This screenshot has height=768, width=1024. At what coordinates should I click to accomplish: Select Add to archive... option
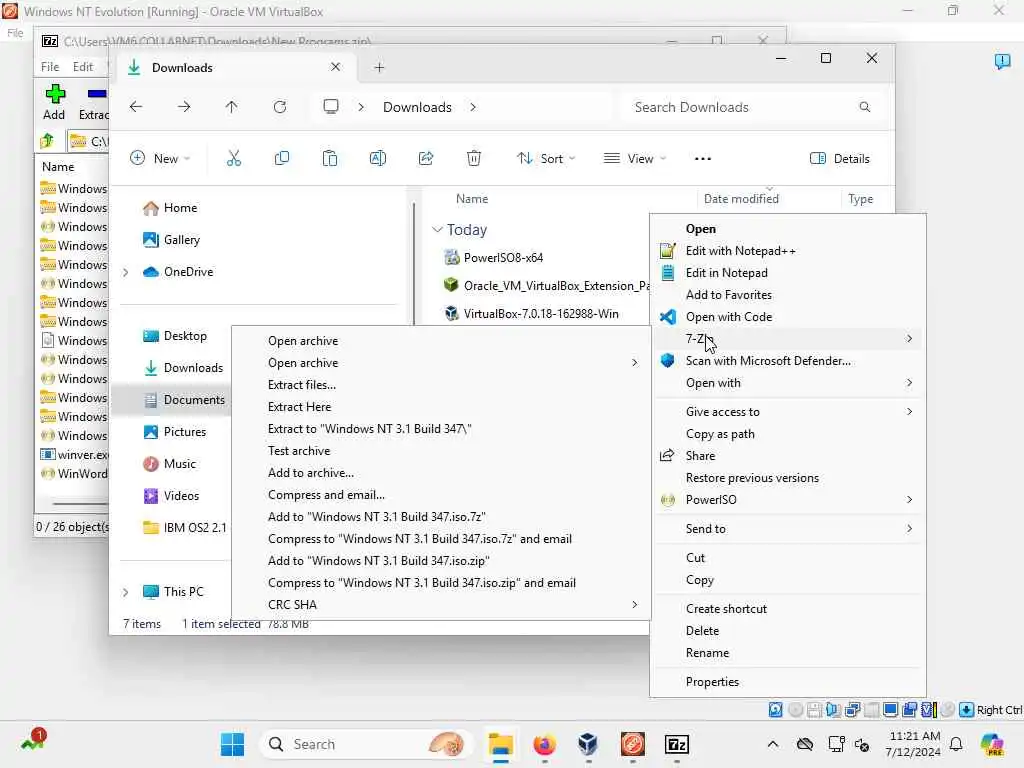click(x=311, y=473)
